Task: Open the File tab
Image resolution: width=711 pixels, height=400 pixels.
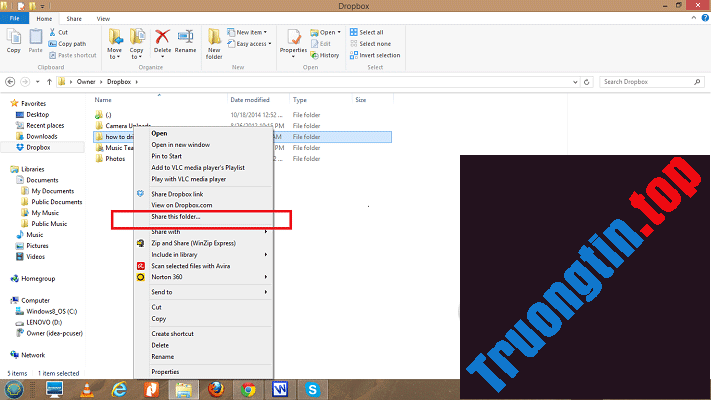Action: coord(15,19)
